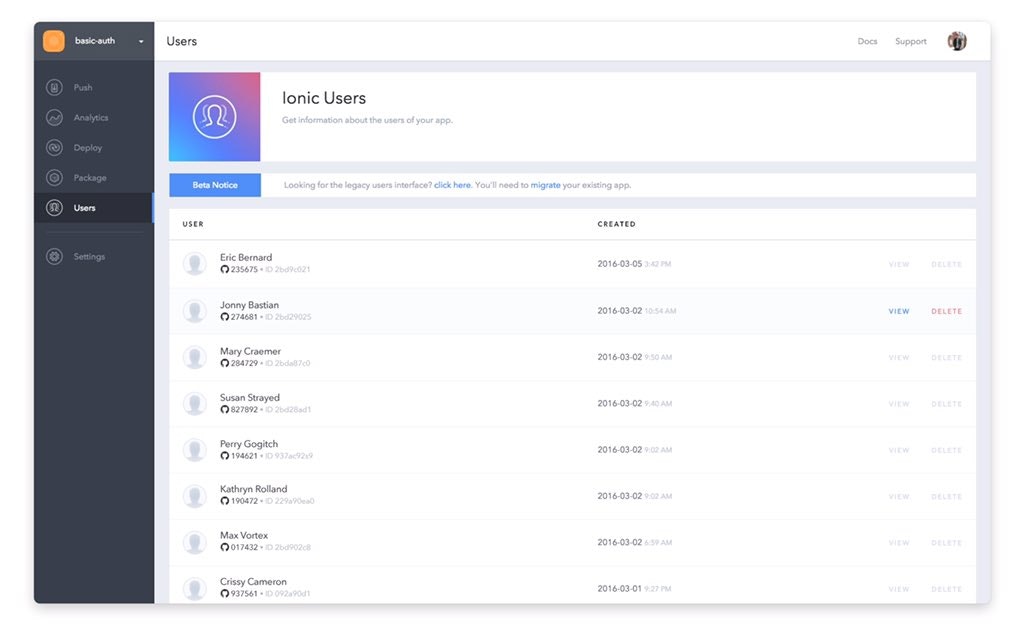This screenshot has height=640, width=1024.
Task: Click GitHub icon beside 274681
Action: (x=225, y=317)
